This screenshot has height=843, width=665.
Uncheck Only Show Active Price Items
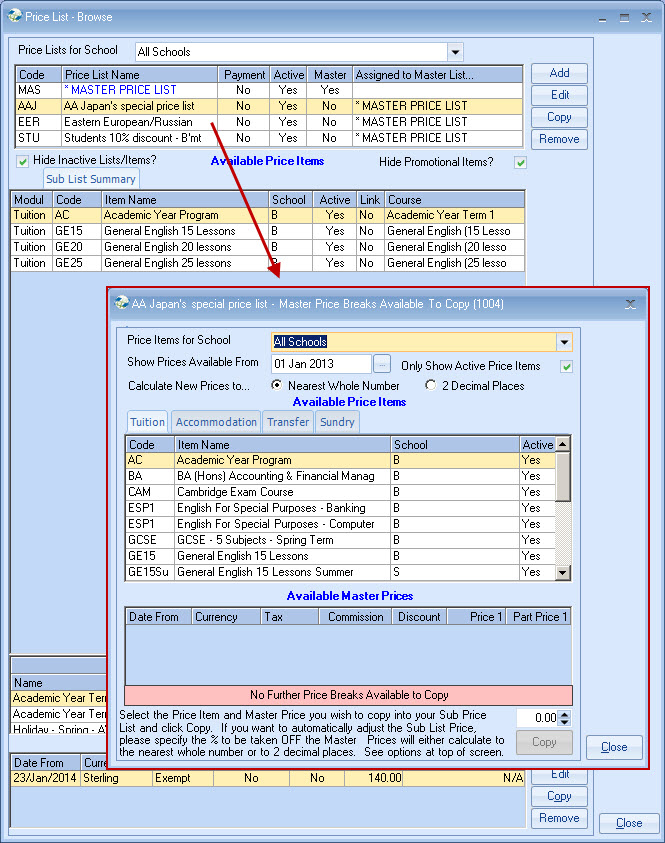566,366
